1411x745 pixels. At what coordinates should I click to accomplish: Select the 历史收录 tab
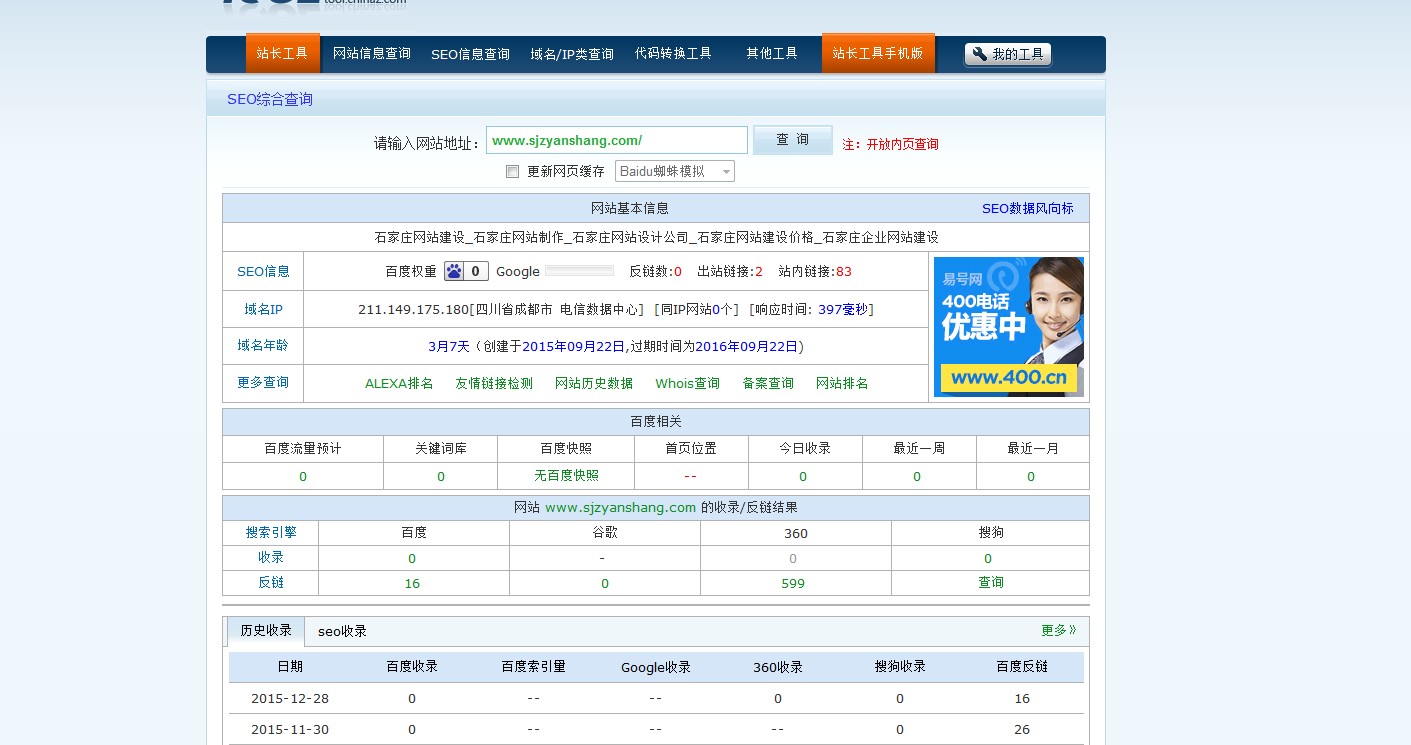[x=266, y=631]
